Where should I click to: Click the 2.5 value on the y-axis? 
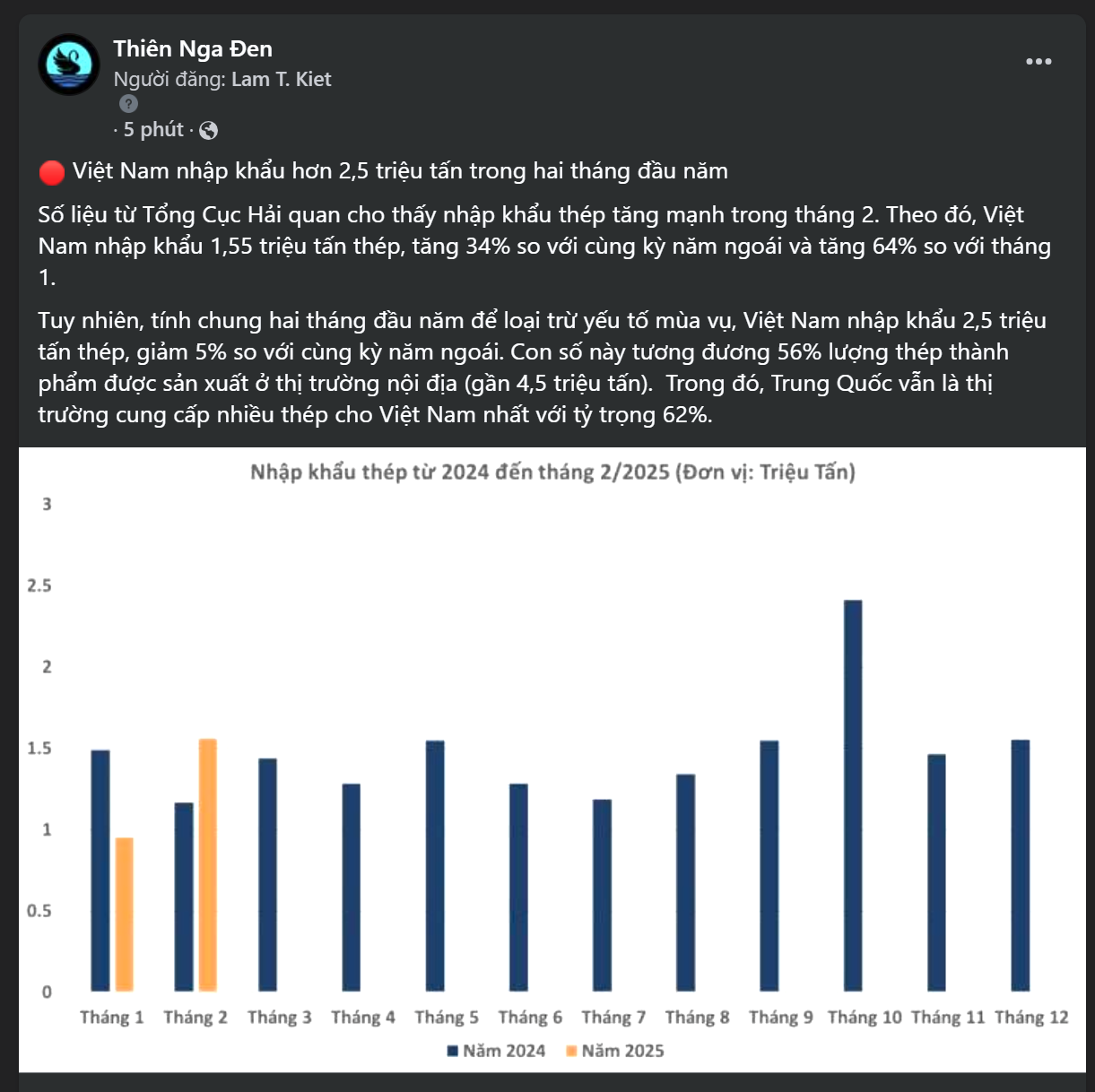coord(39,585)
